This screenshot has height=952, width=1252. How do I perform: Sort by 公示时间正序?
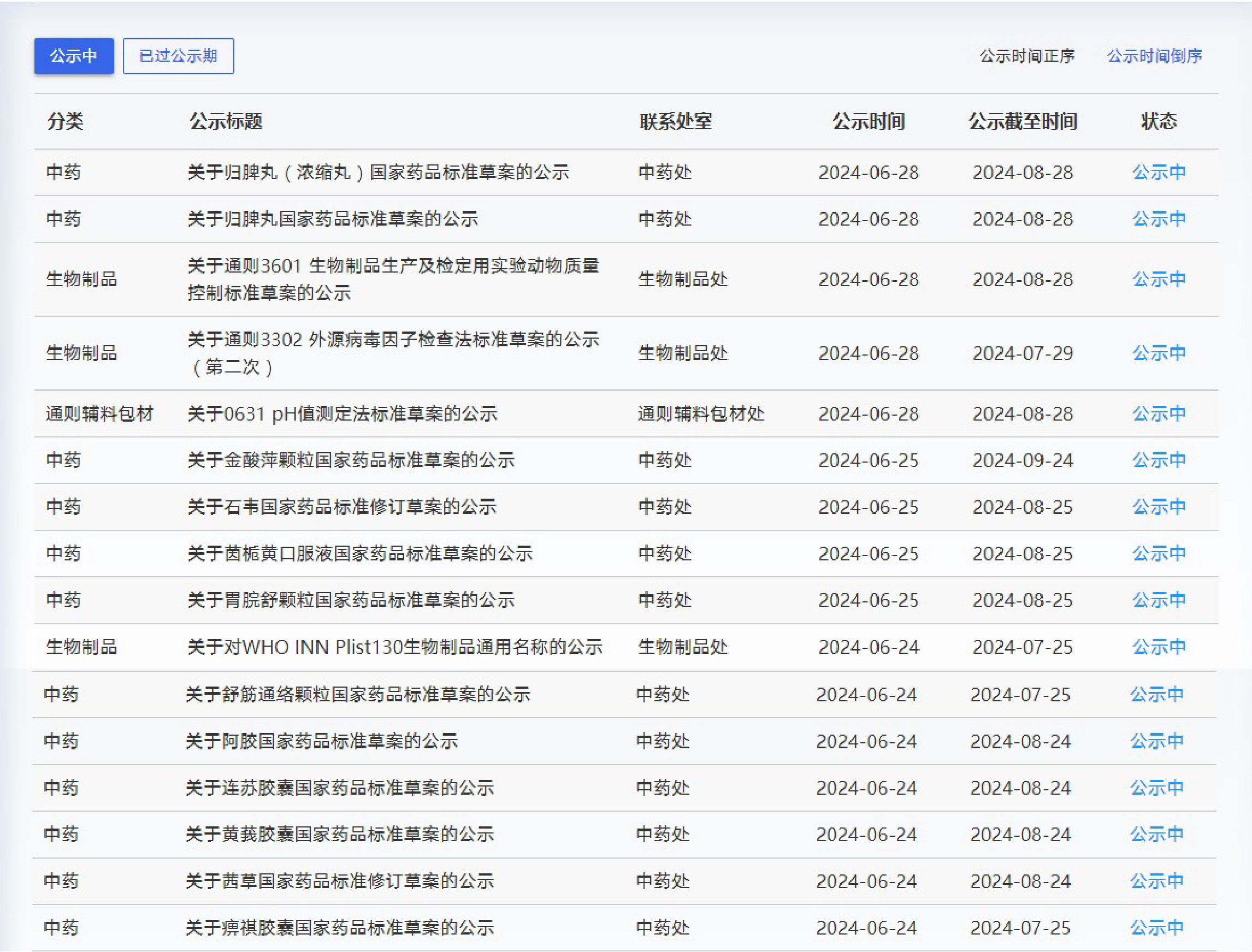[1027, 56]
